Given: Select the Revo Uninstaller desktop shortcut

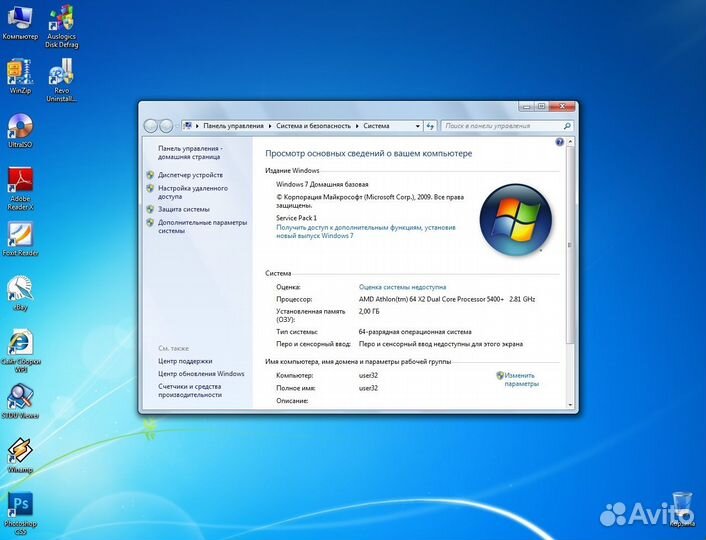Looking at the screenshot, I should pyautogui.click(x=62, y=80).
